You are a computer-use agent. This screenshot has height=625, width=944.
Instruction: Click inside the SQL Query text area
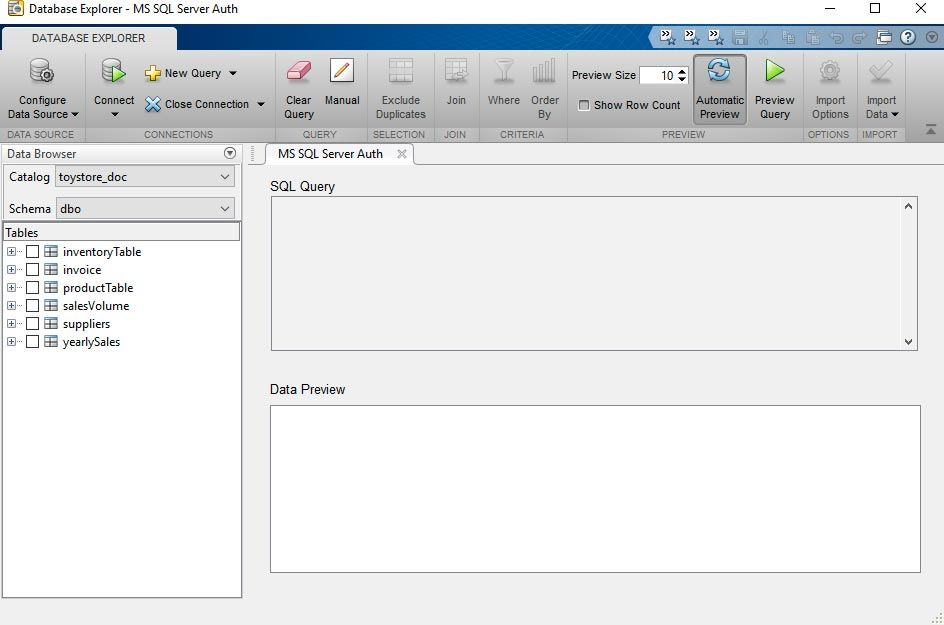point(586,273)
